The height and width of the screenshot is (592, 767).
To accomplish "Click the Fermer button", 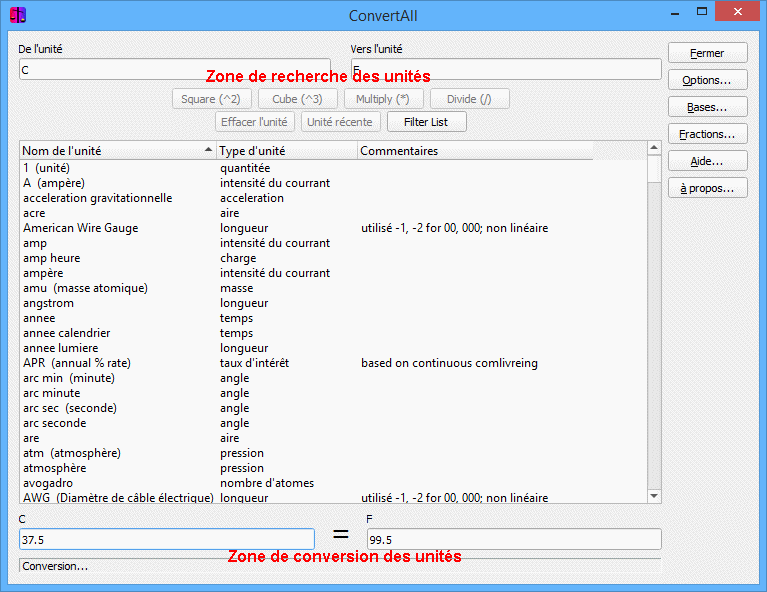I will click(x=707, y=53).
